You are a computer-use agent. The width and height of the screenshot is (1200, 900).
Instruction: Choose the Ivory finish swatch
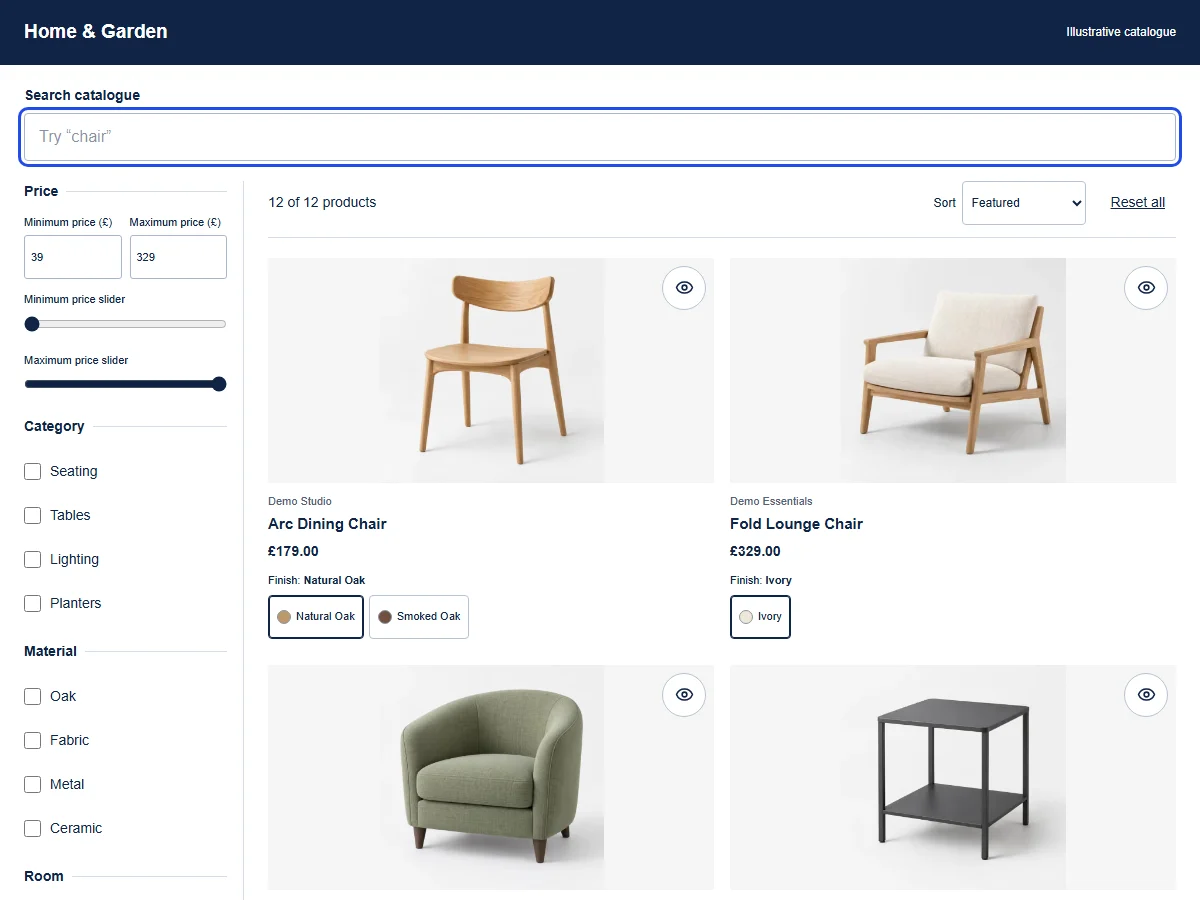point(760,617)
